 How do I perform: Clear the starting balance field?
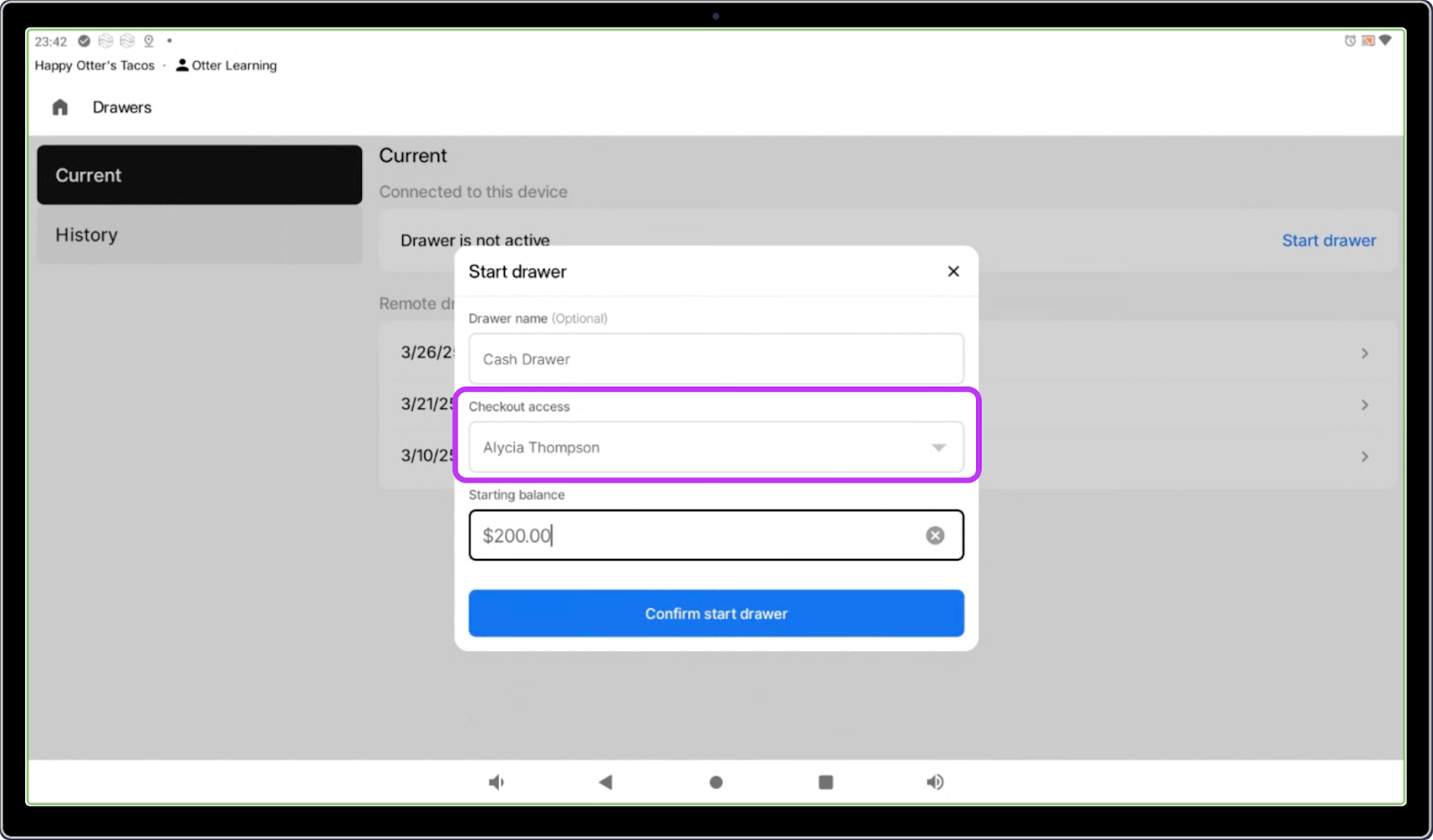tap(935, 536)
